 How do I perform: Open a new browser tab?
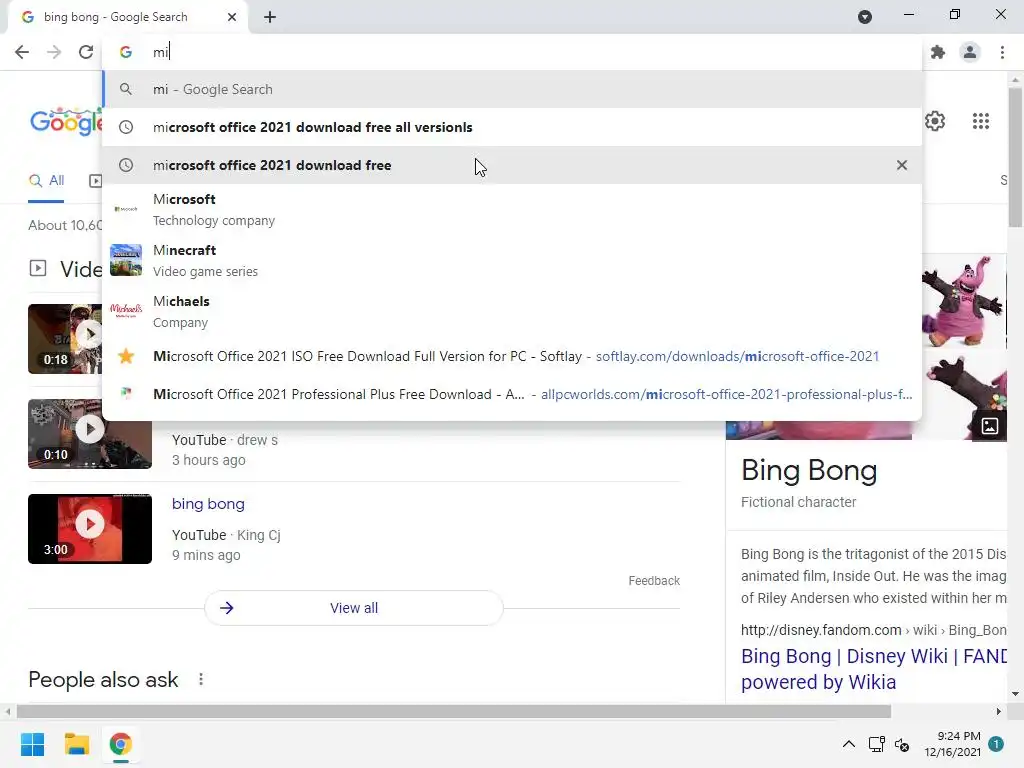270,18
